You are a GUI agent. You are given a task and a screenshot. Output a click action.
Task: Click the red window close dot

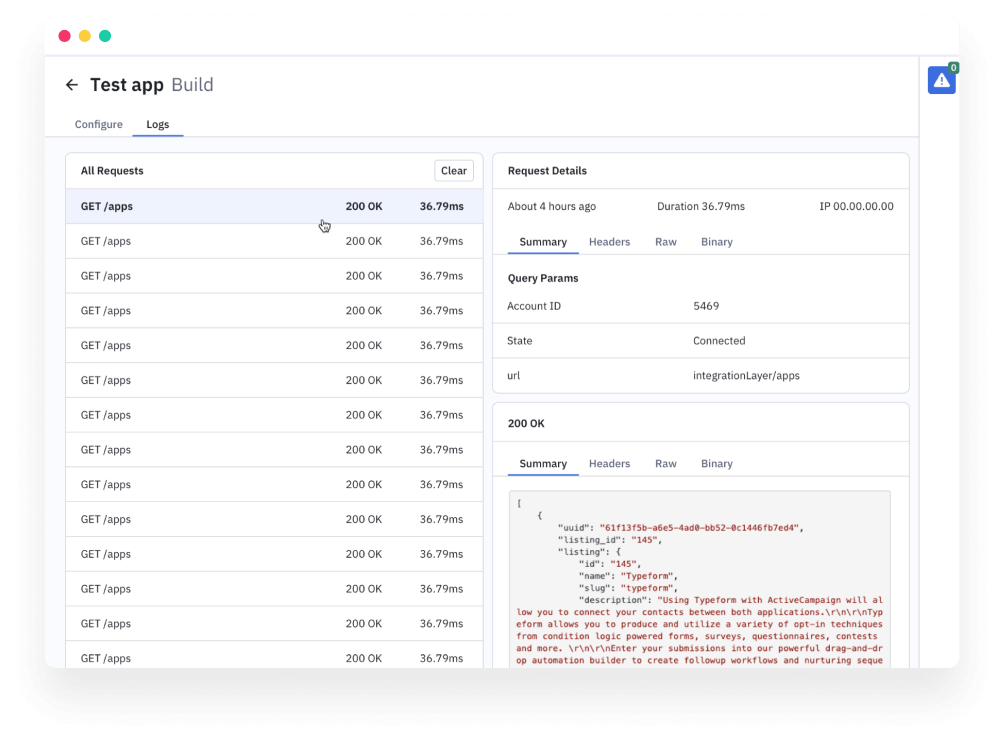64,36
